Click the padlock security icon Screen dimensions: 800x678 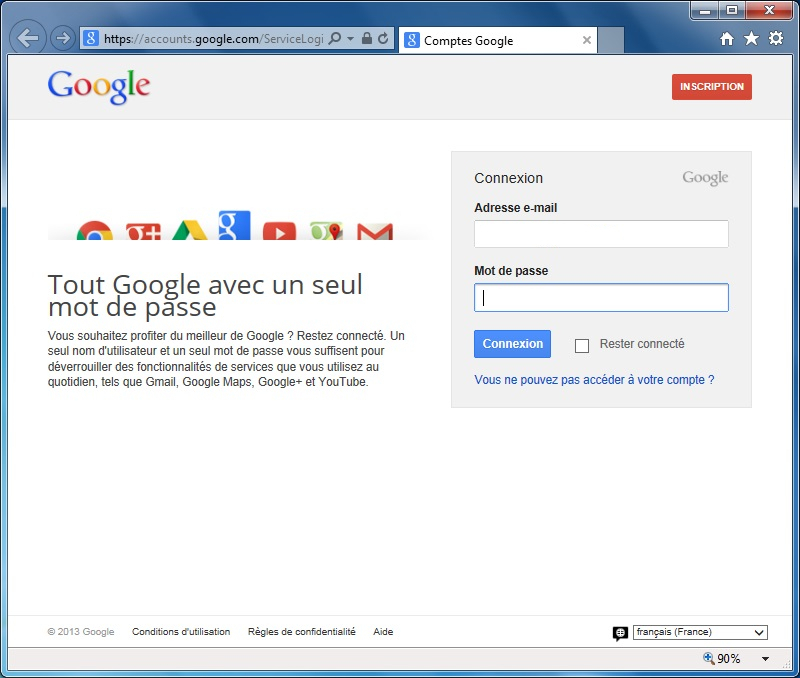point(367,39)
